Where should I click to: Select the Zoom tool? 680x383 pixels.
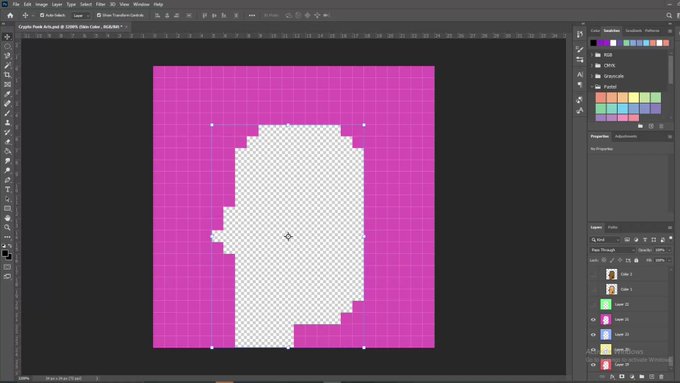pyautogui.click(x=7, y=227)
